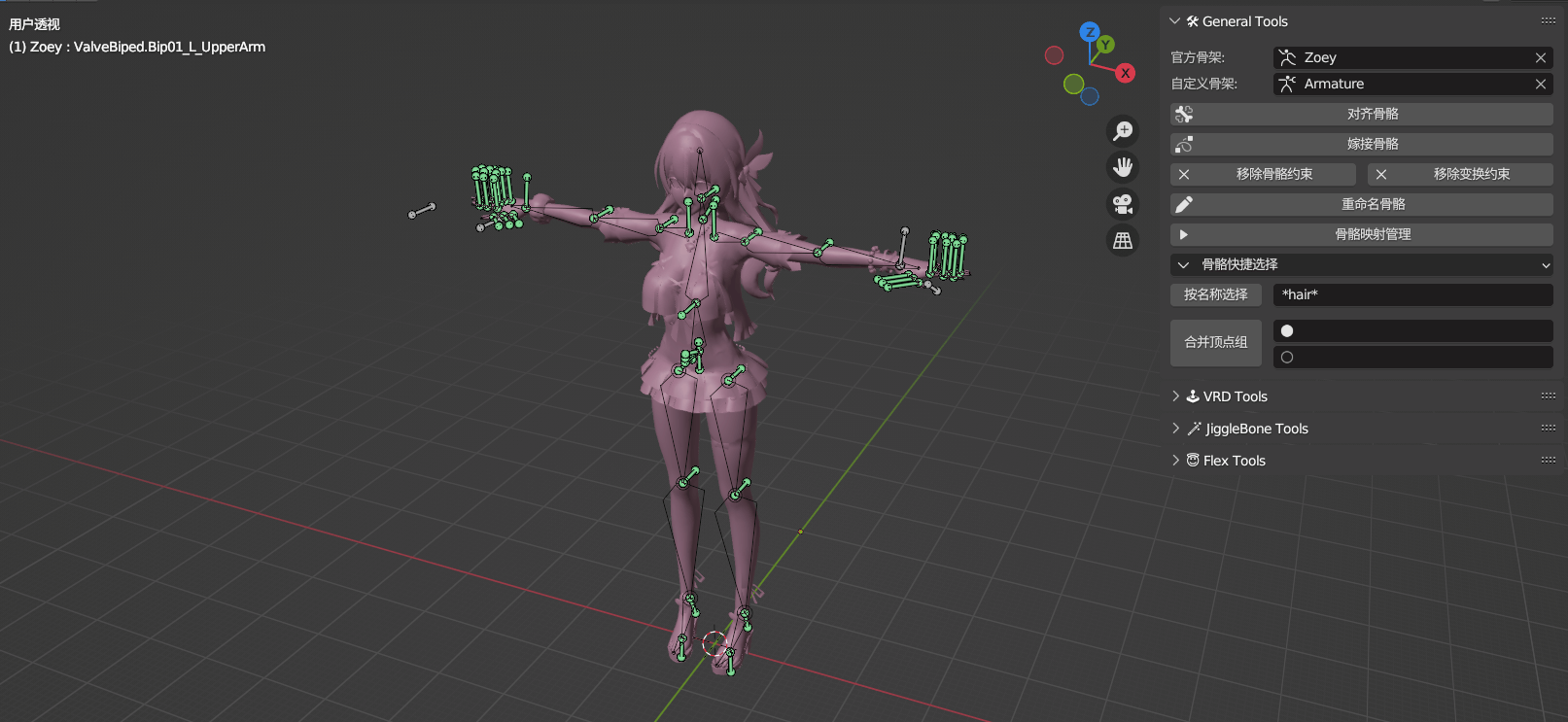1568x722 pixels.
Task: Click the 移除骨骼约束 button
Action: (1263, 174)
